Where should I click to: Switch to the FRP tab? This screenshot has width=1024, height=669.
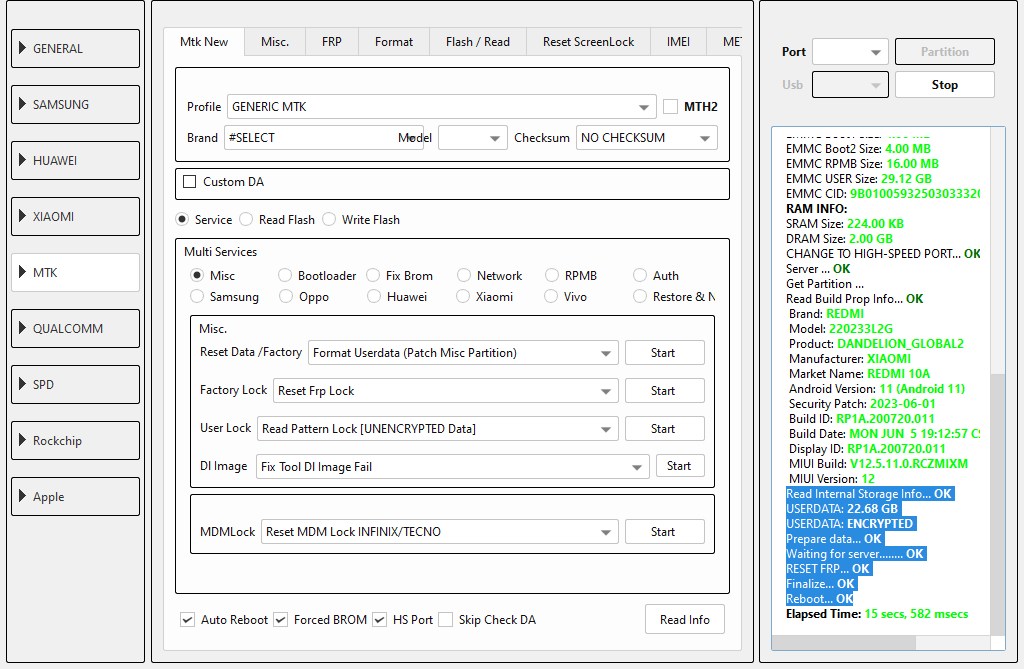click(x=331, y=42)
